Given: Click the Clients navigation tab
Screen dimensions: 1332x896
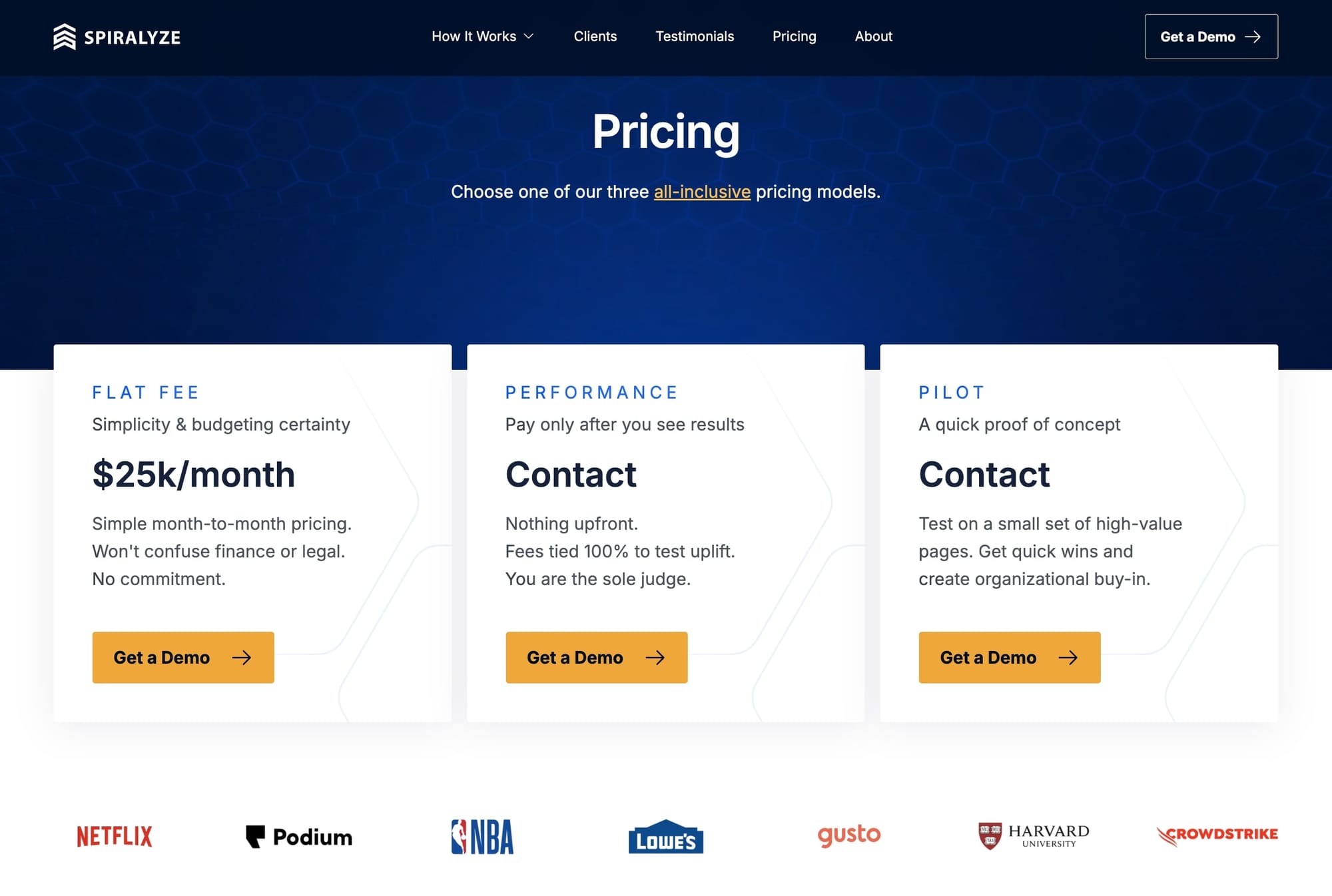Looking at the screenshot, I should pyautogui.click(x=595, y=36).
